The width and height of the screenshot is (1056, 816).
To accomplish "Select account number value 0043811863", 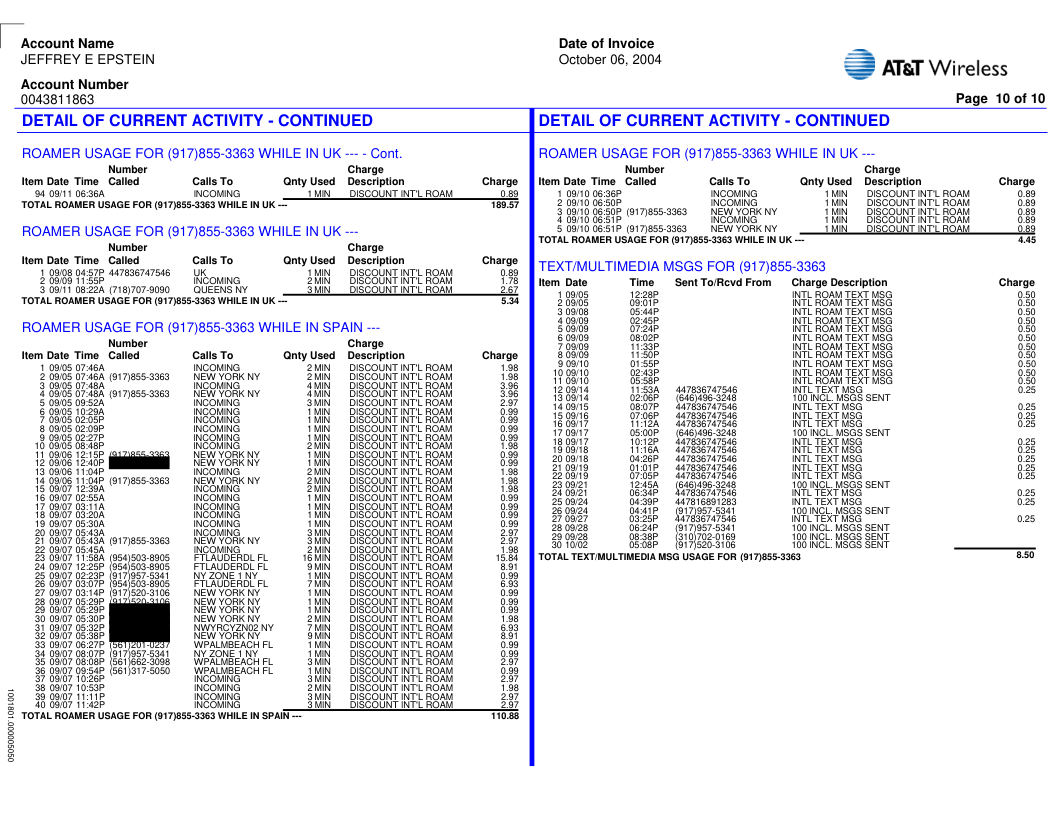I will 58,100.
